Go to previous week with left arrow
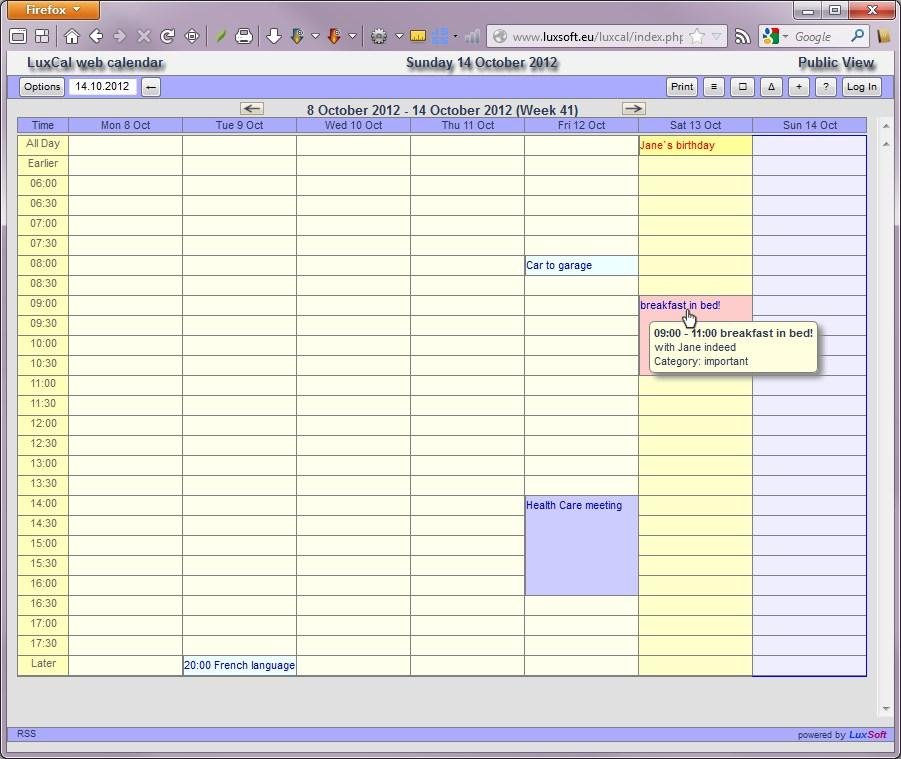 click(252, 108)
